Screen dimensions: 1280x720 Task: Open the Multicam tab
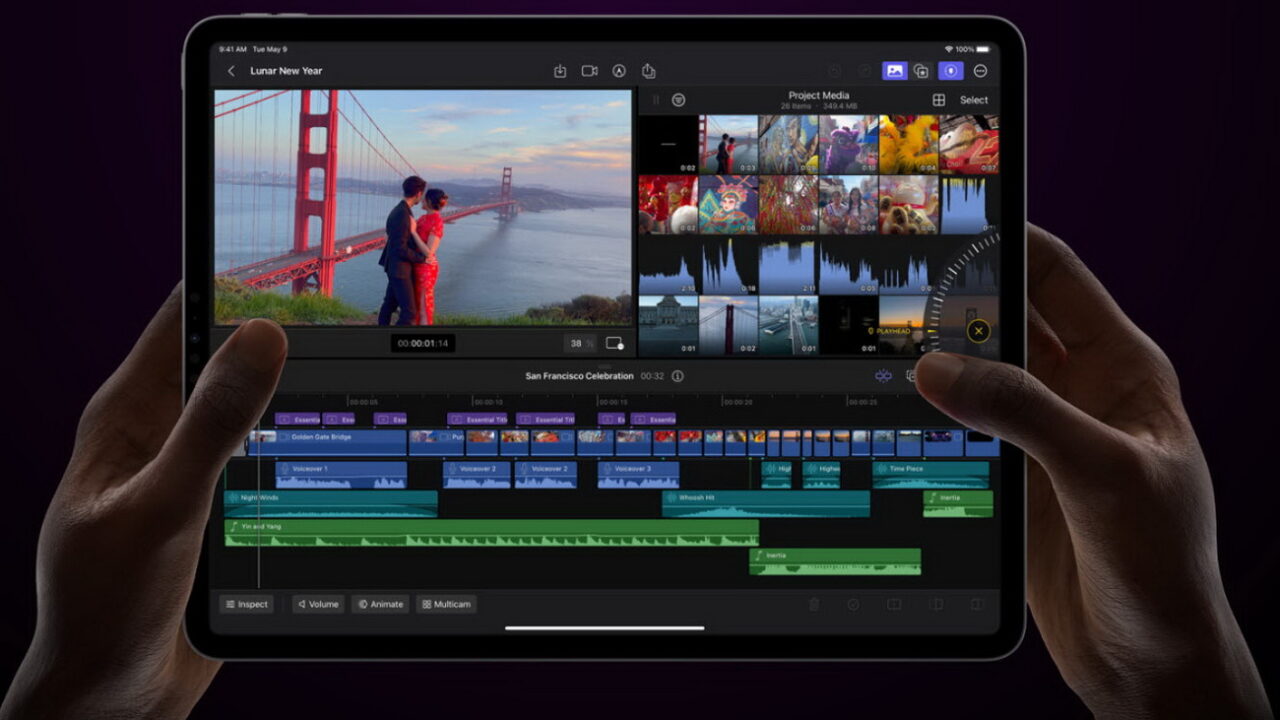pos(446,604)
